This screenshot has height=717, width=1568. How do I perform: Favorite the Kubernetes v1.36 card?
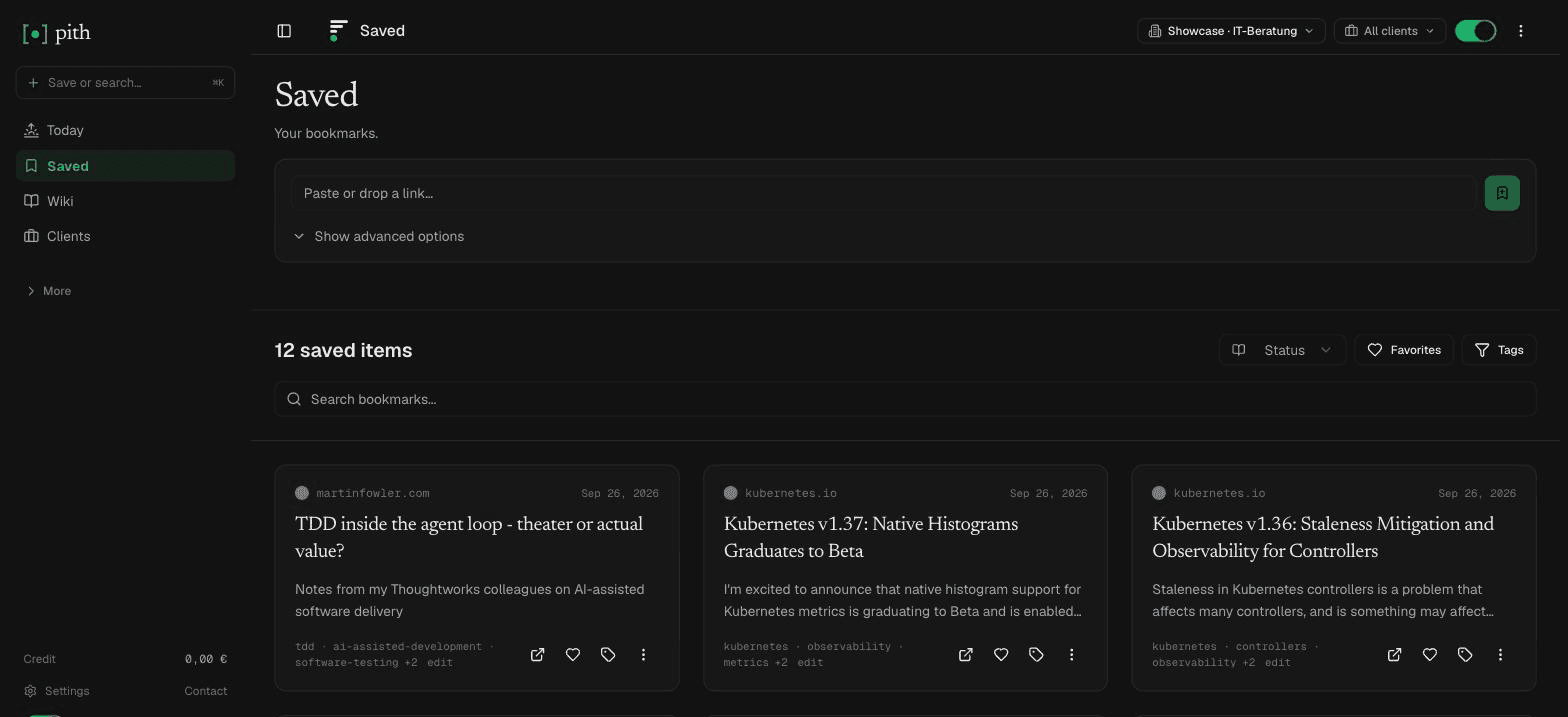coord(1430,655)
